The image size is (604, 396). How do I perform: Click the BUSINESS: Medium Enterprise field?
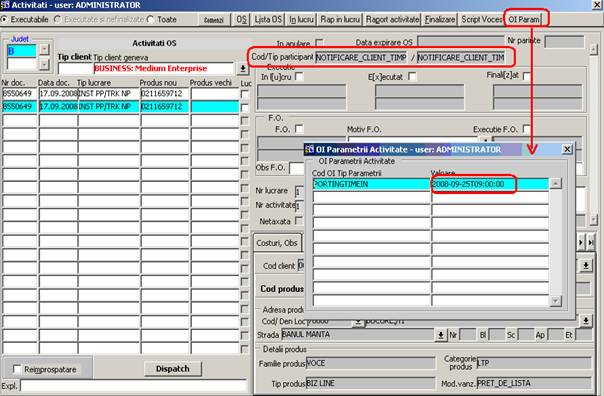click(x=163, y=69)
